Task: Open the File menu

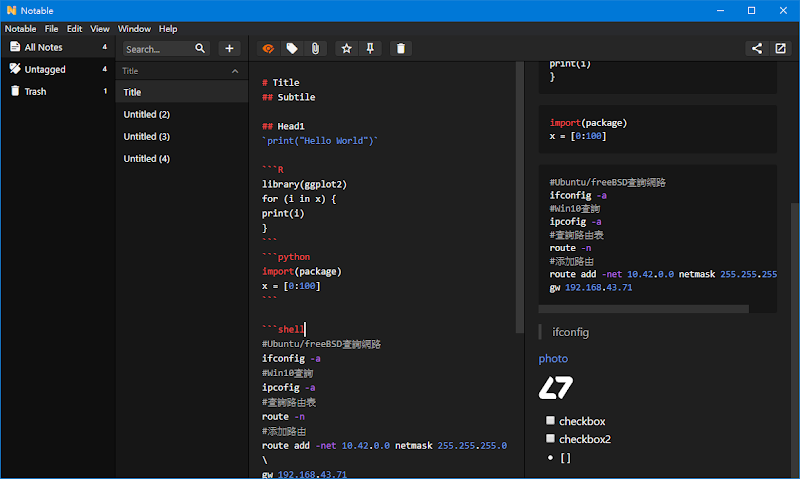Action: point(51,29)
